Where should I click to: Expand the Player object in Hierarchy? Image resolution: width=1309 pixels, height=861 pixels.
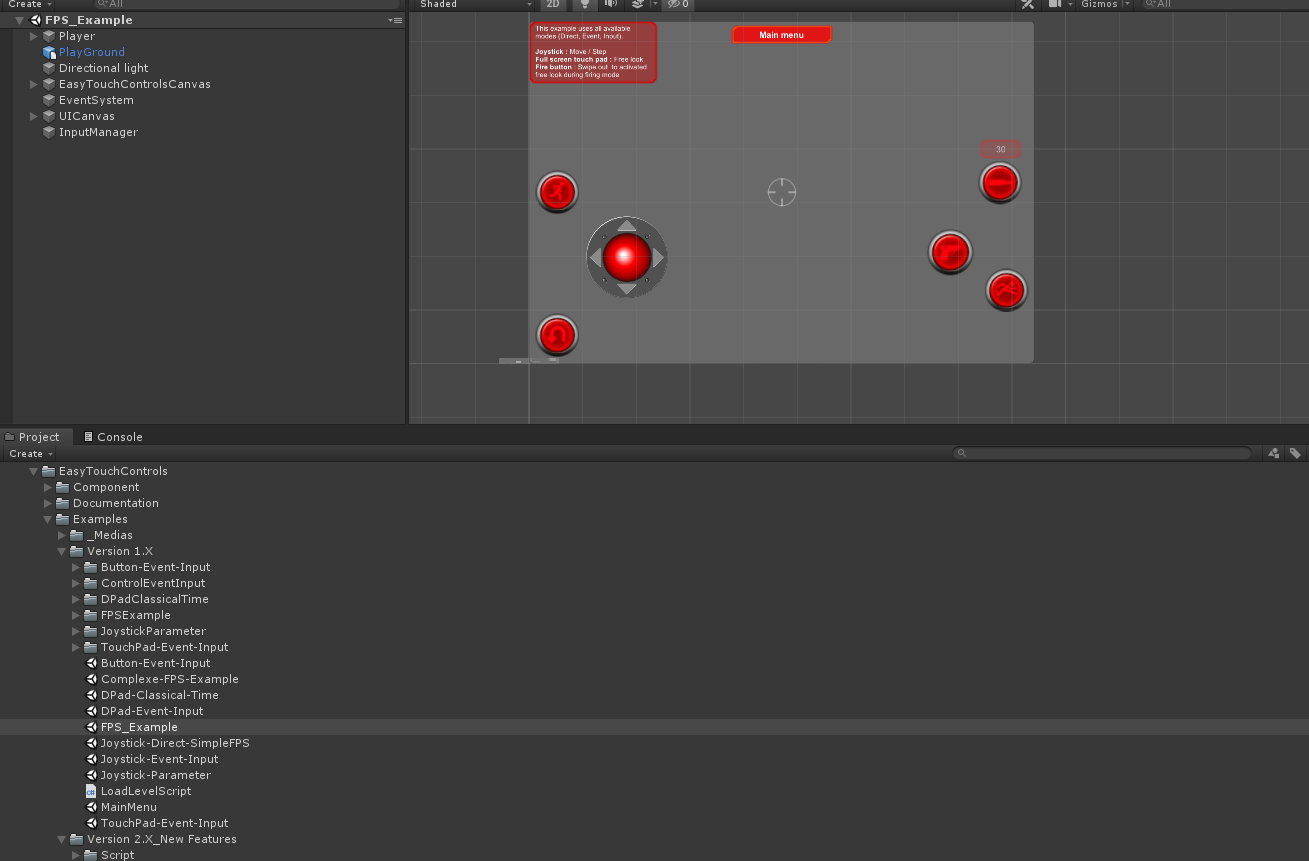(x=33, y=36)
